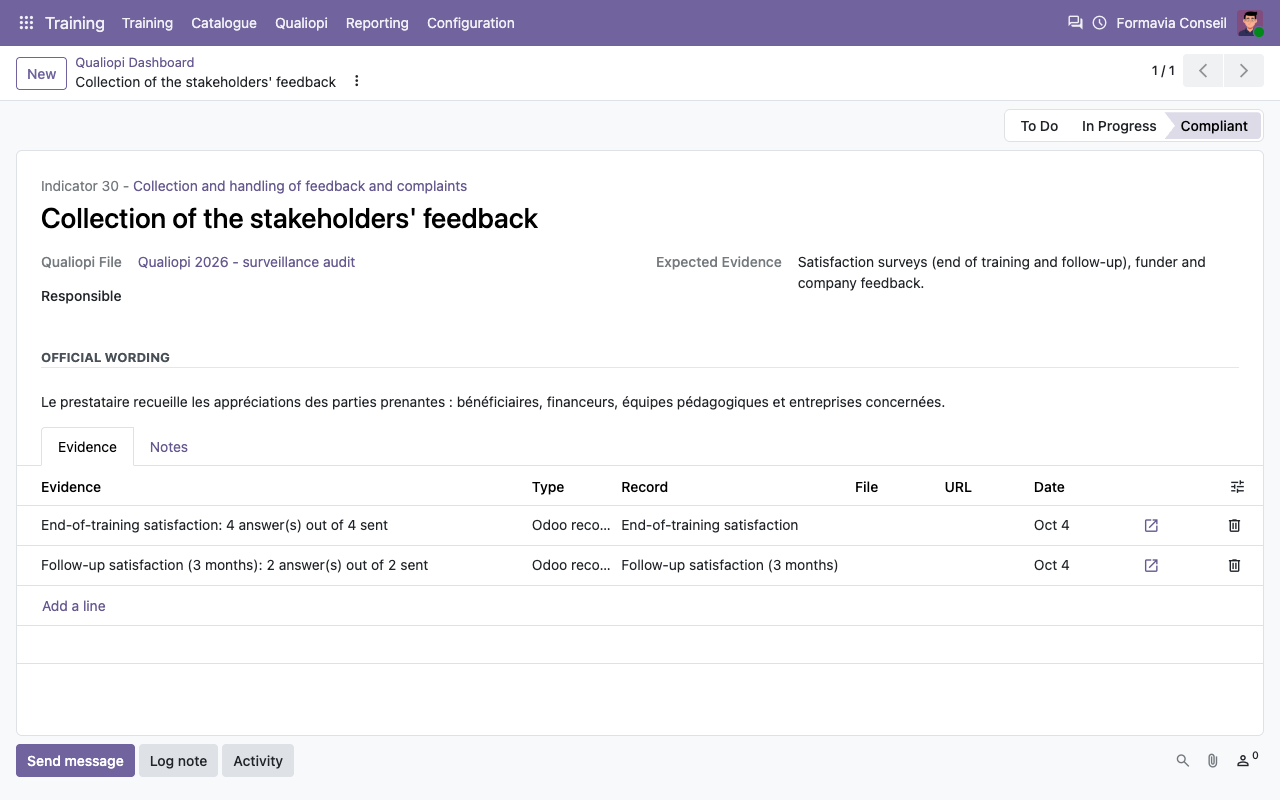The height and width of the screenshot is (800, 1280).
Task: Open Qualiopi 2026 - surveillance audit link
Action: (x=247, y=262)
